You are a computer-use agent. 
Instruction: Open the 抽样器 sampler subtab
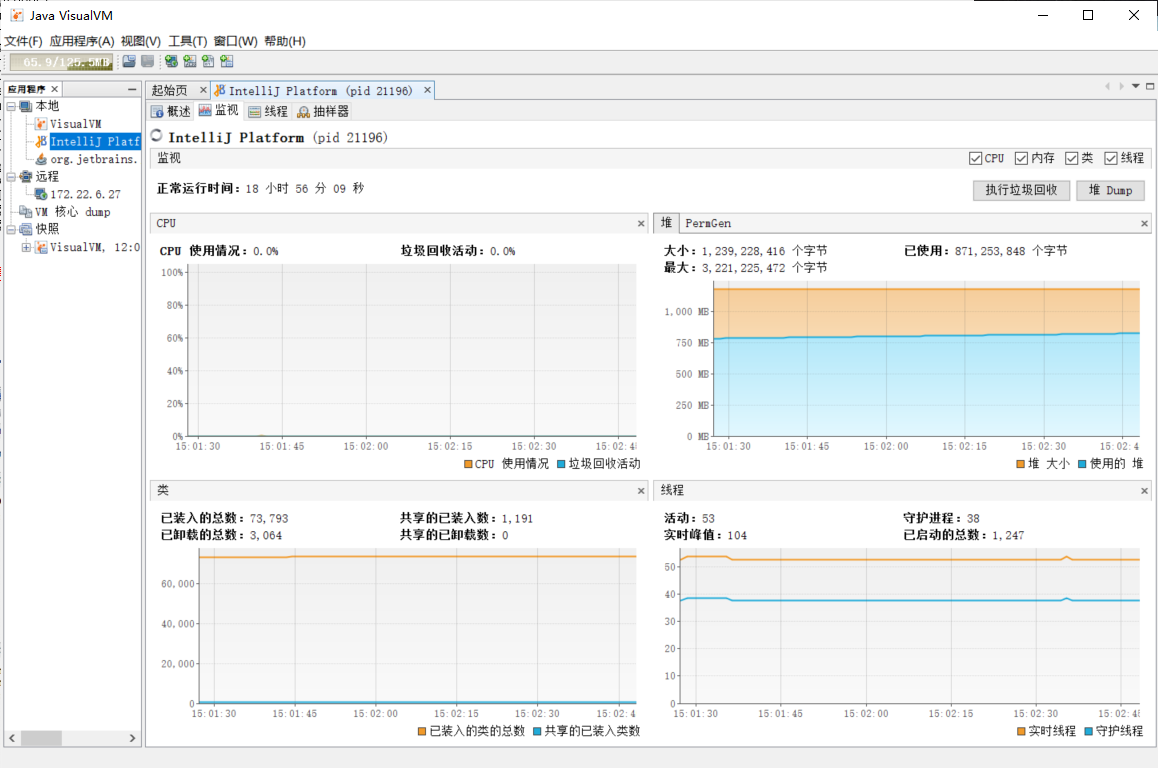pos(323,112)
